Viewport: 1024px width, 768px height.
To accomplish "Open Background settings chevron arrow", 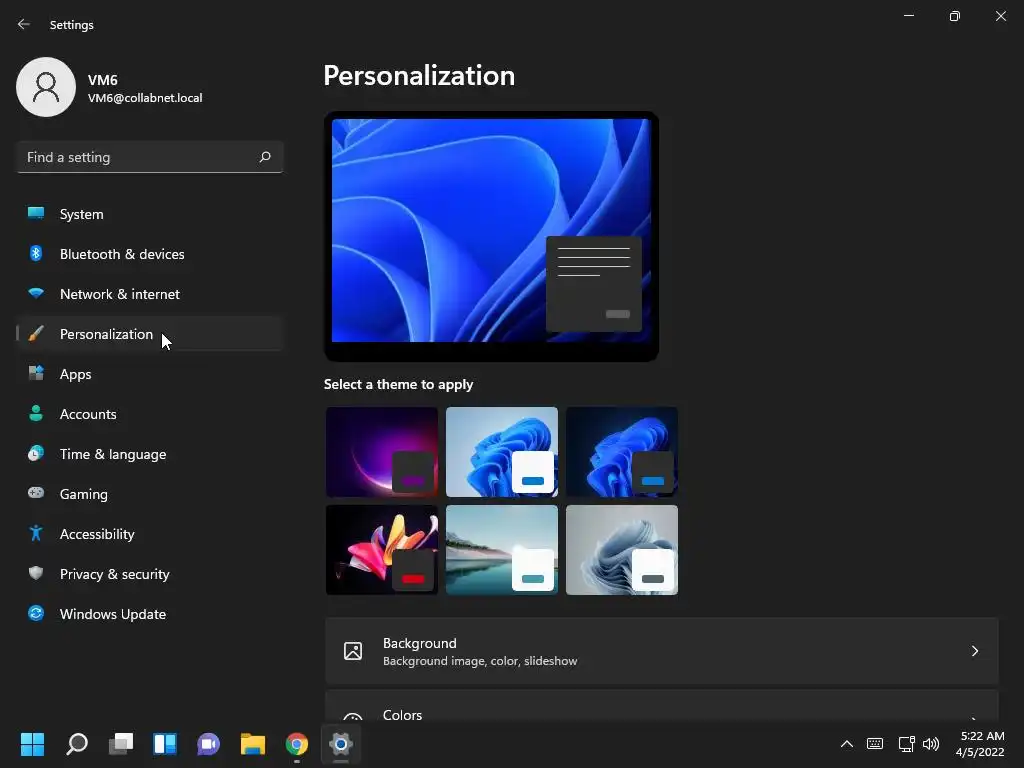I will coord(974,651).
